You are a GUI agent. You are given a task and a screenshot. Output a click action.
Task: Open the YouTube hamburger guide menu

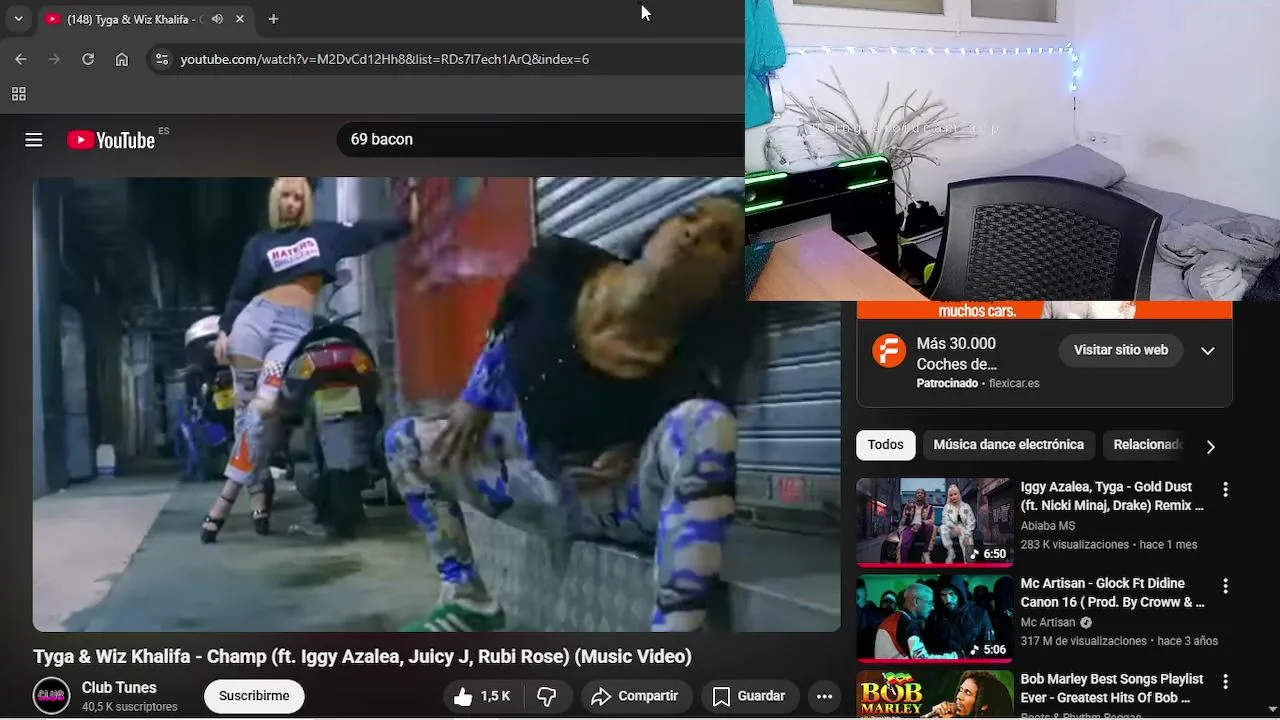tap(34, 140)
